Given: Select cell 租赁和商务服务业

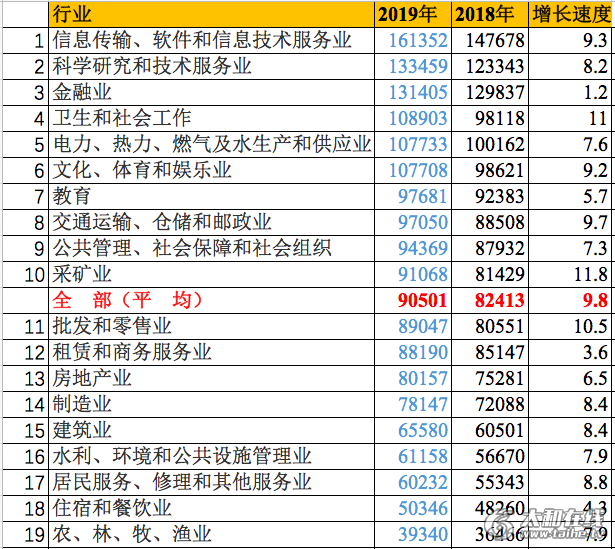Looking at the screenshot, I should pos(211,353).
